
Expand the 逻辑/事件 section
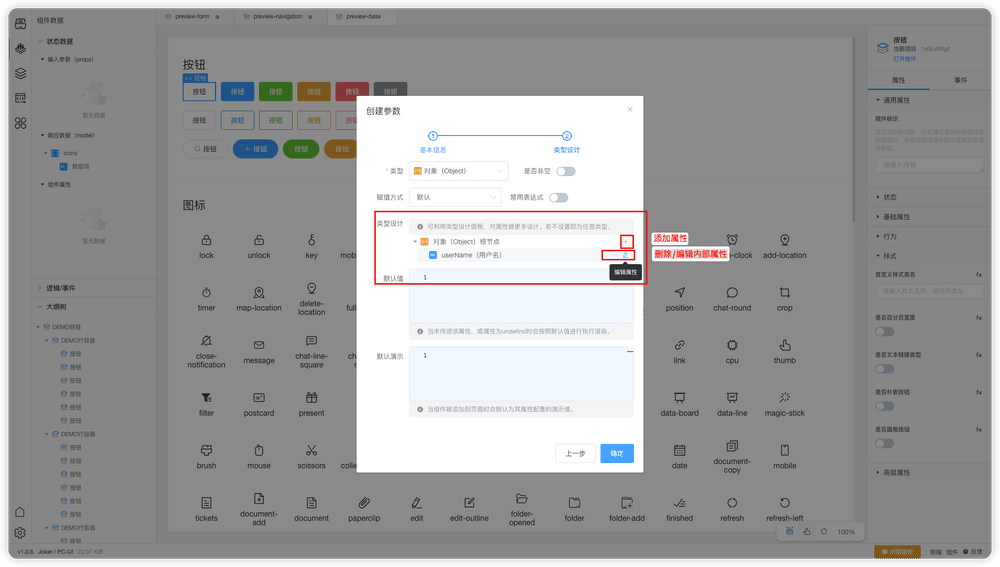pyautogui.click(x=40, y=288)
